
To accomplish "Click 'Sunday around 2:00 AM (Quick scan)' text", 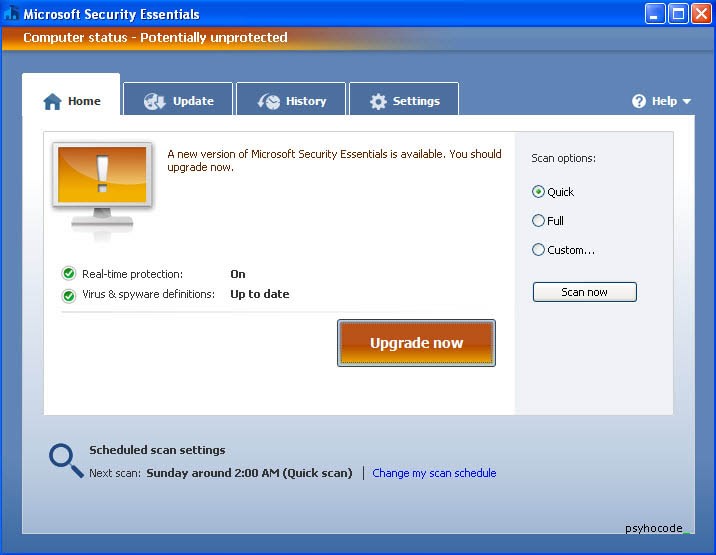I will [x=249, y=473].
